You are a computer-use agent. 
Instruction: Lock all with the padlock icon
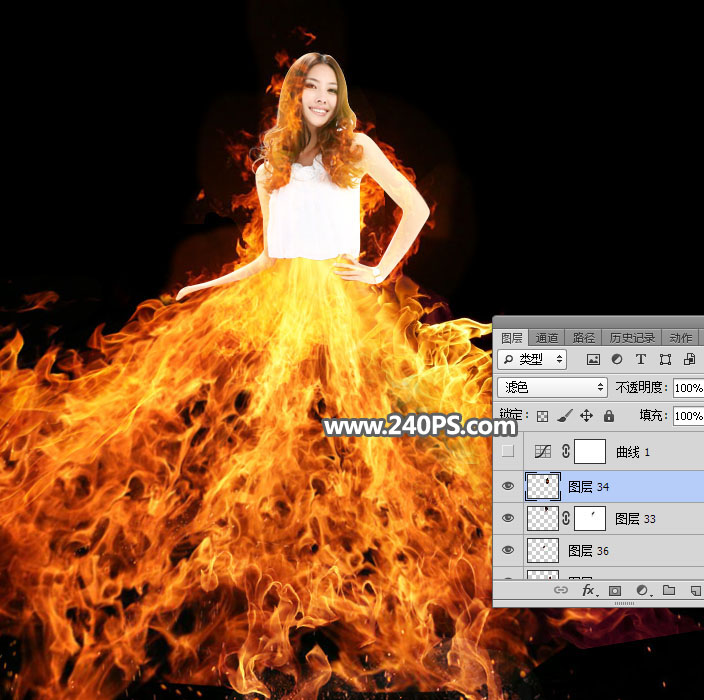tap(608, 416)
